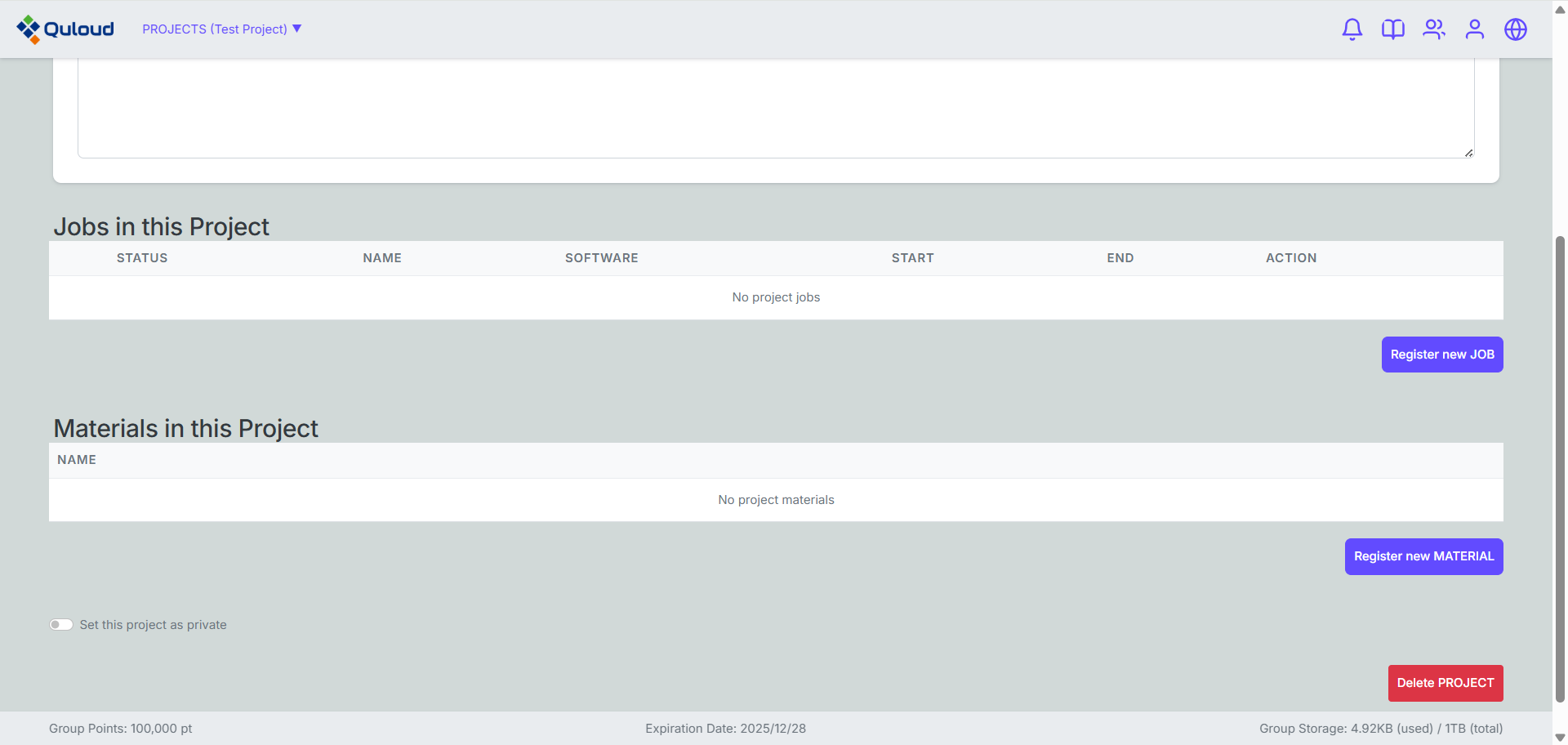Click the Register new JOB button

coord(1441,355)
